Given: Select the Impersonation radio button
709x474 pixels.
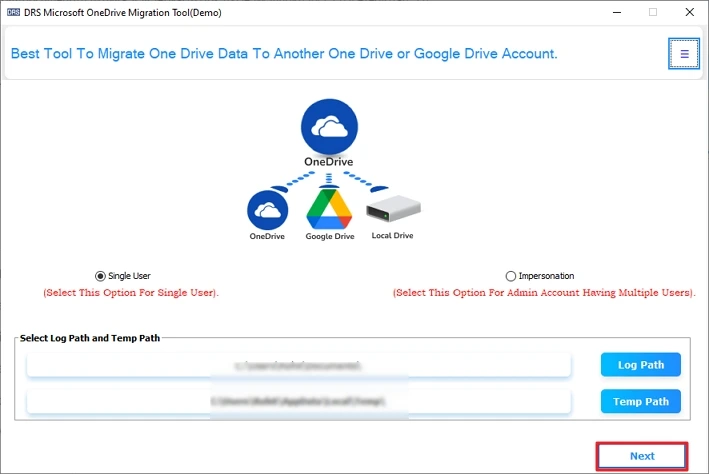Looking at the screenshot, I should pos(510,276).
